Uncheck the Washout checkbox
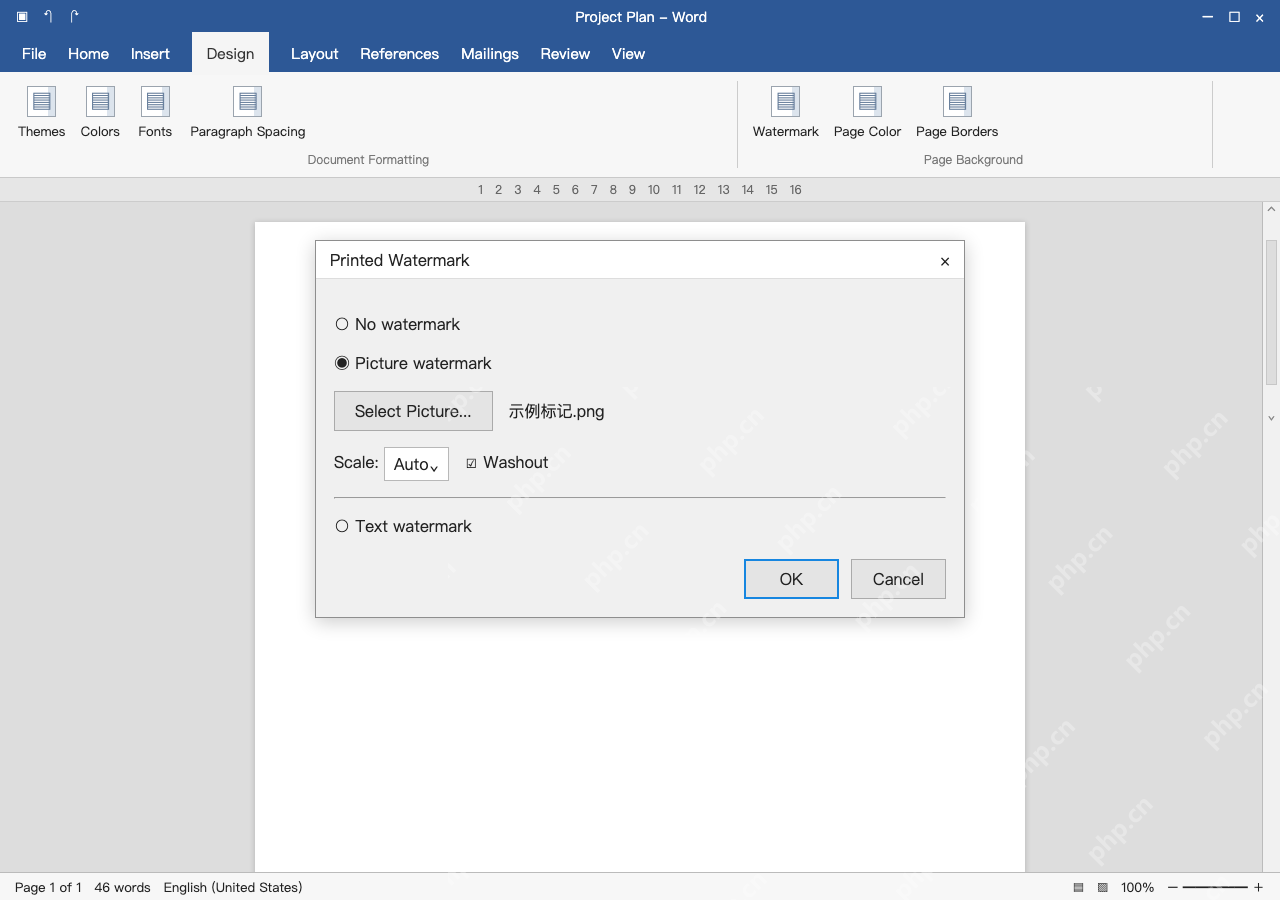 click(472, 463)
